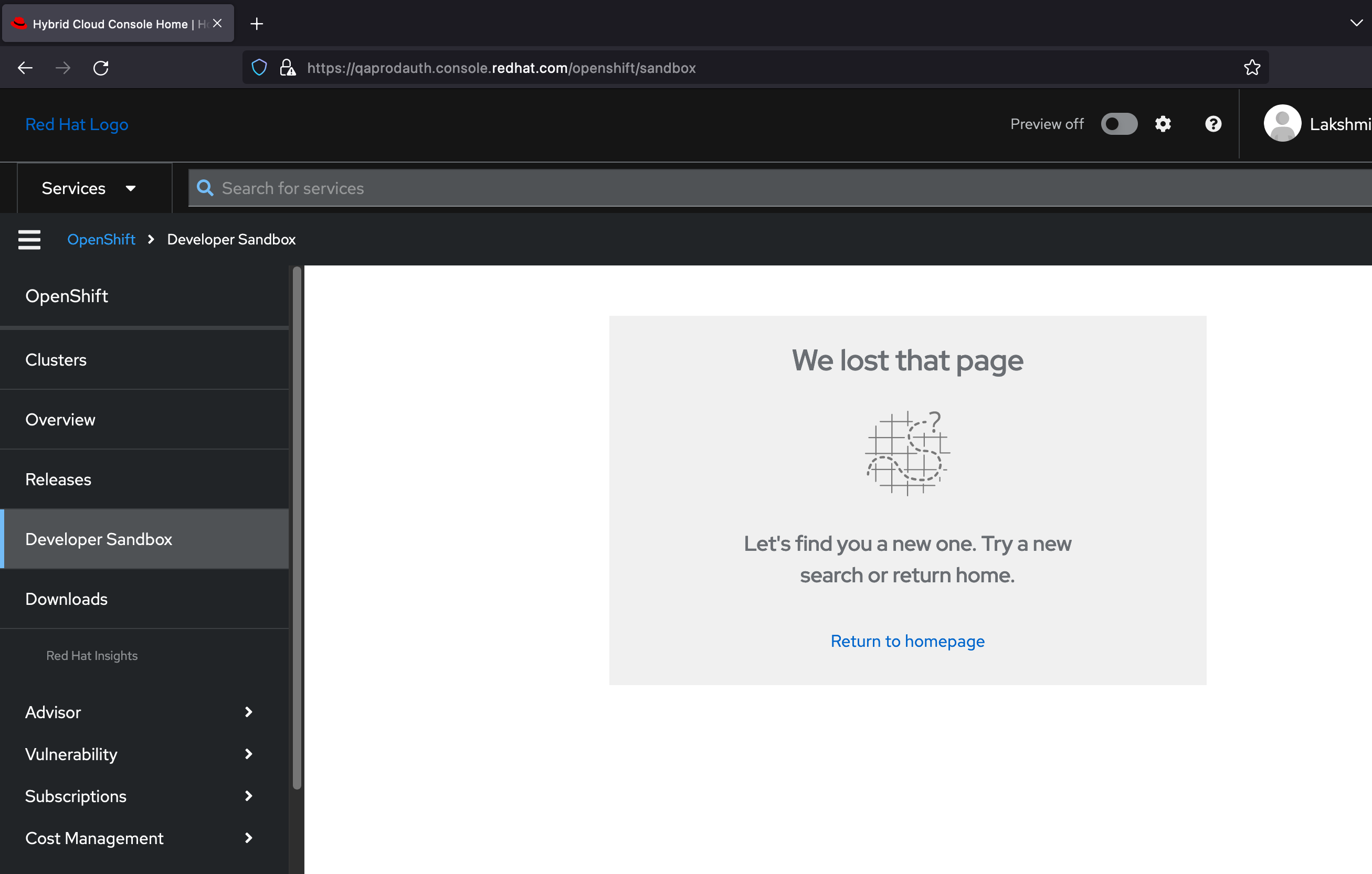Toggle the Preview off switch
This screenshot has width=1372, height=874.
[x=1119, y=124]
